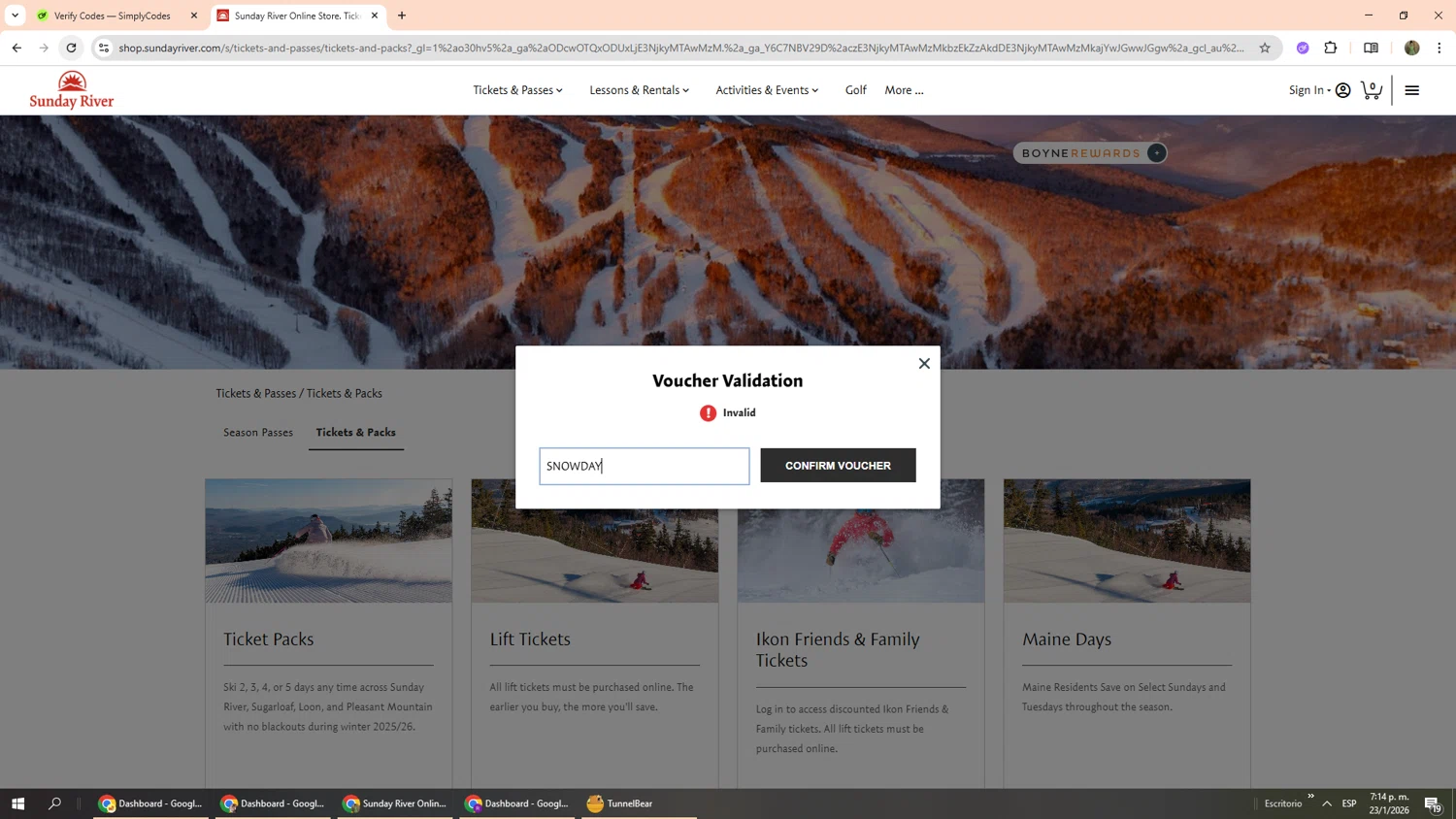Open the Extensions puzzle icon
This screenshot has width=1456, height=819.
click(x=1331, y=48)
